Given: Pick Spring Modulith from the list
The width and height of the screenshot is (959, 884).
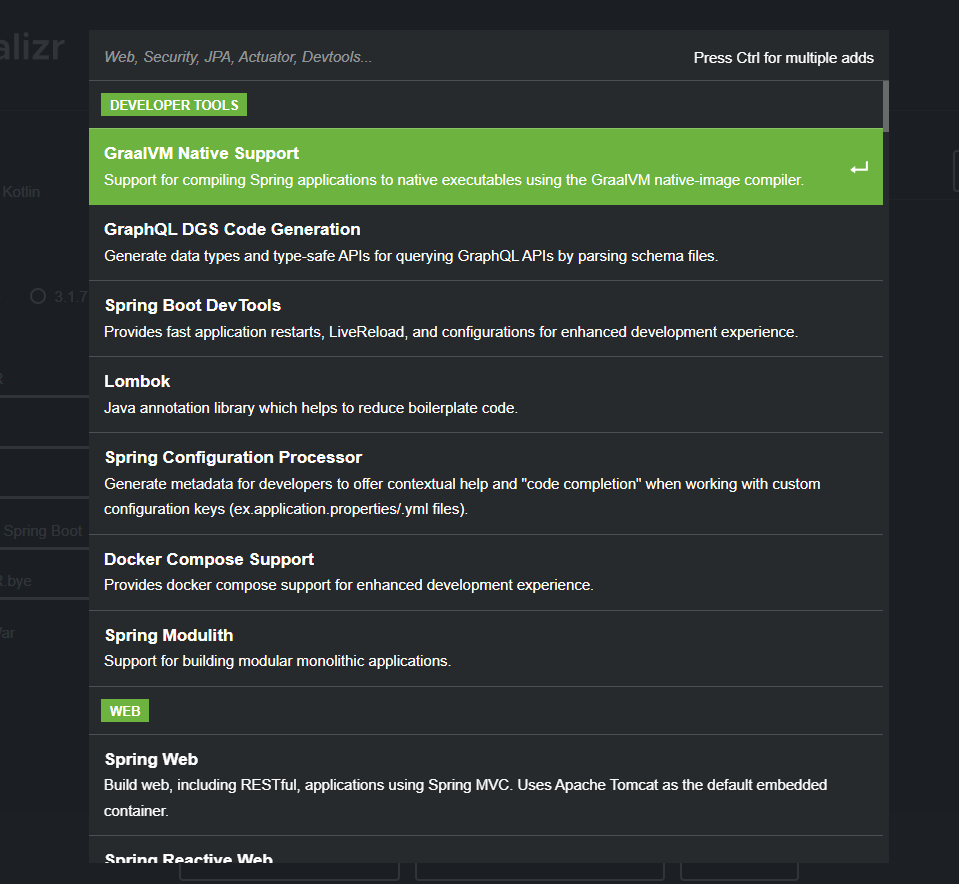Looking at the screenshot, I should pos(486,648).
